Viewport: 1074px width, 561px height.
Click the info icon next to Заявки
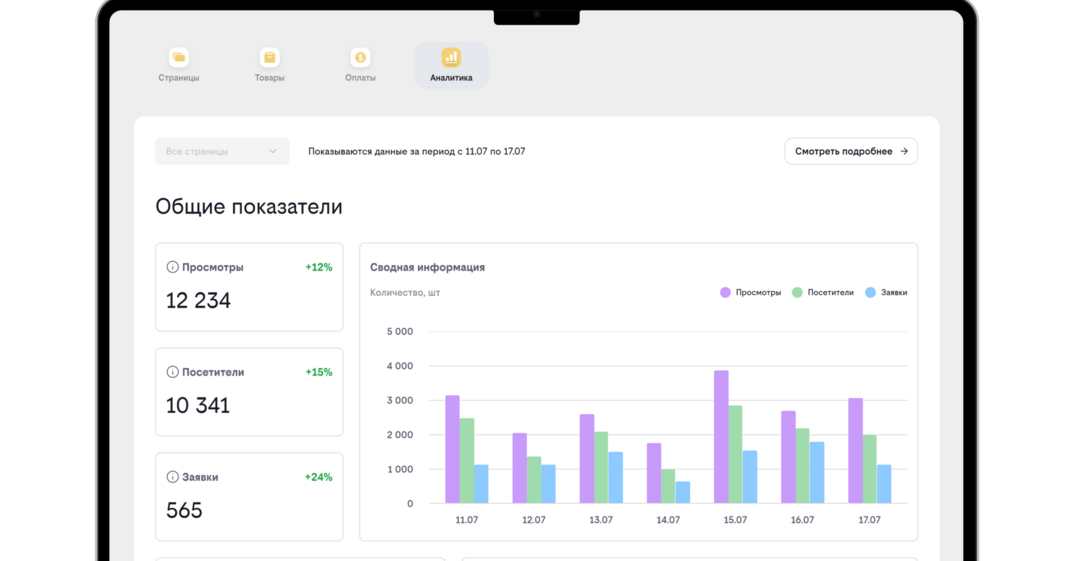173,477
